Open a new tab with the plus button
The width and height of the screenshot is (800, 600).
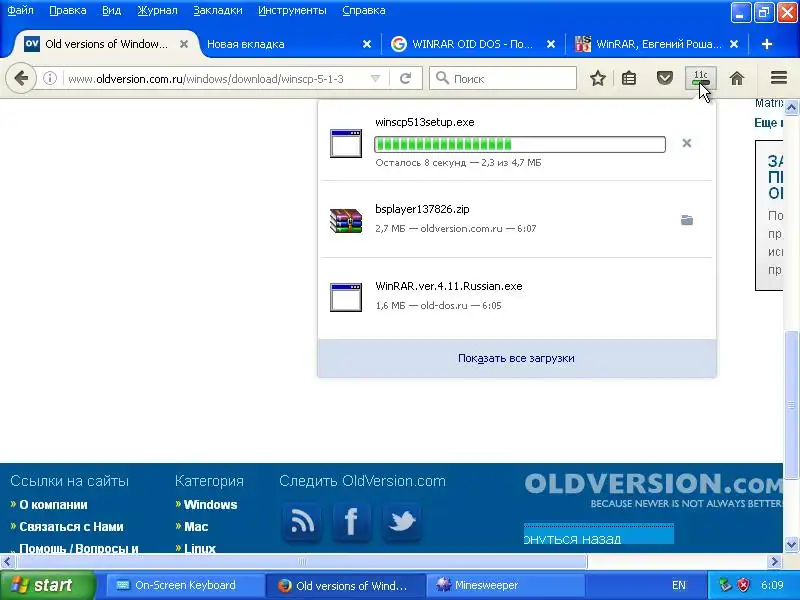(766, 44)
